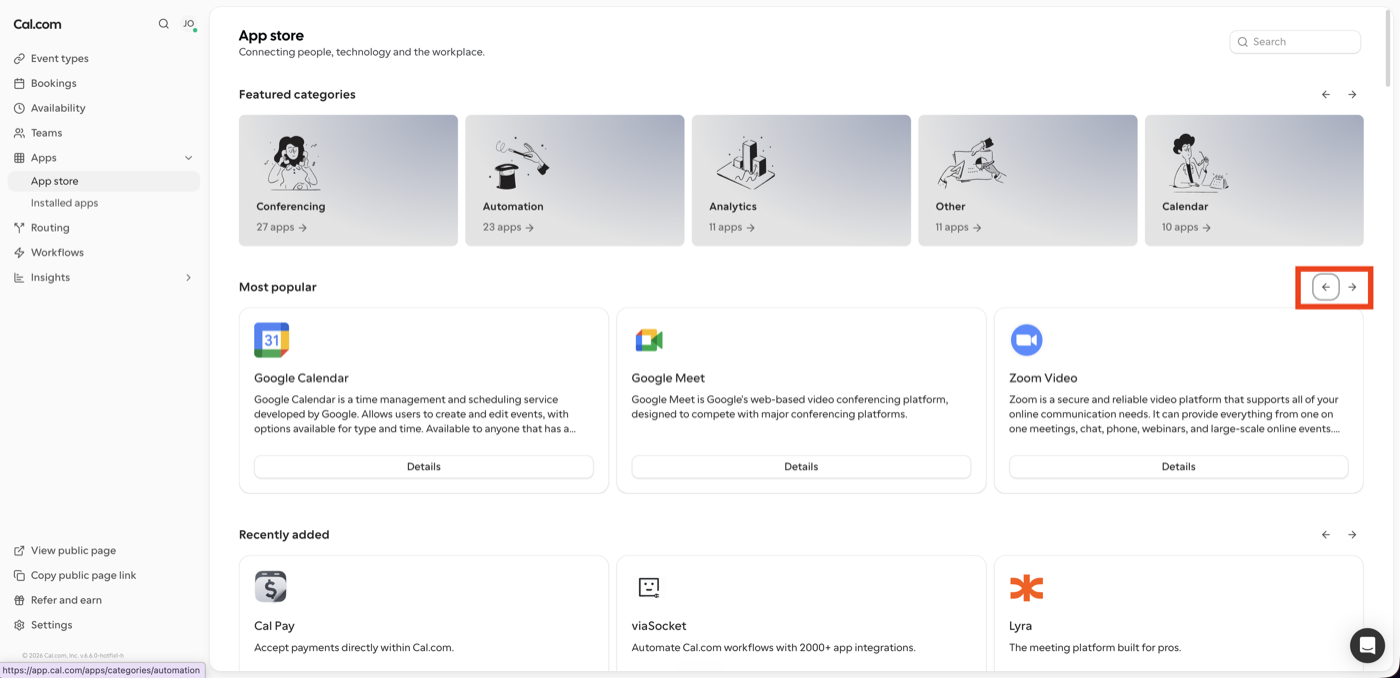Click the Cal Pay title text

[x=275, y=626]
